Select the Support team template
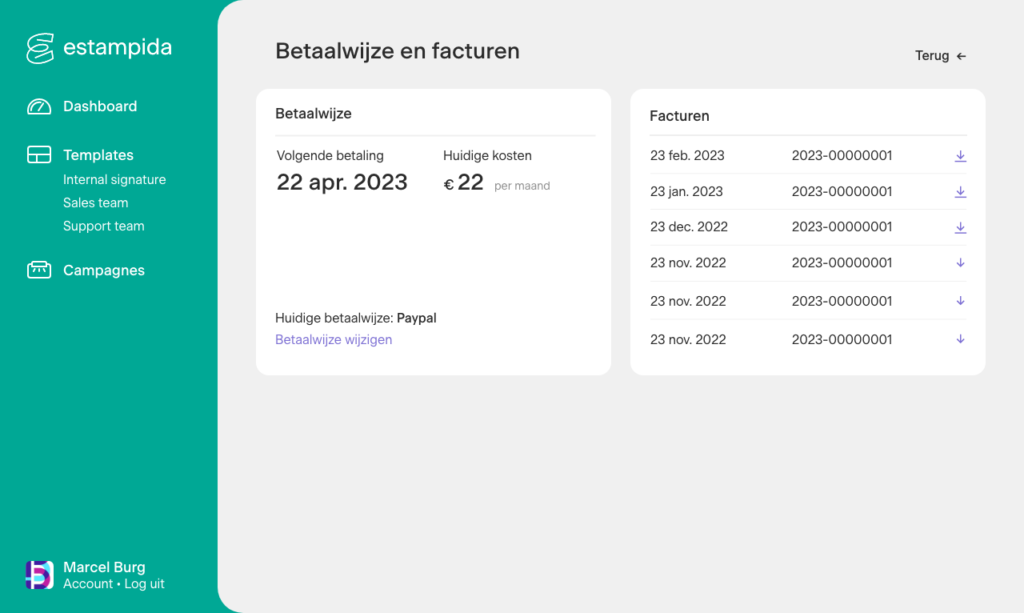Screen dimensions: 1024x613 pos(104,226)
